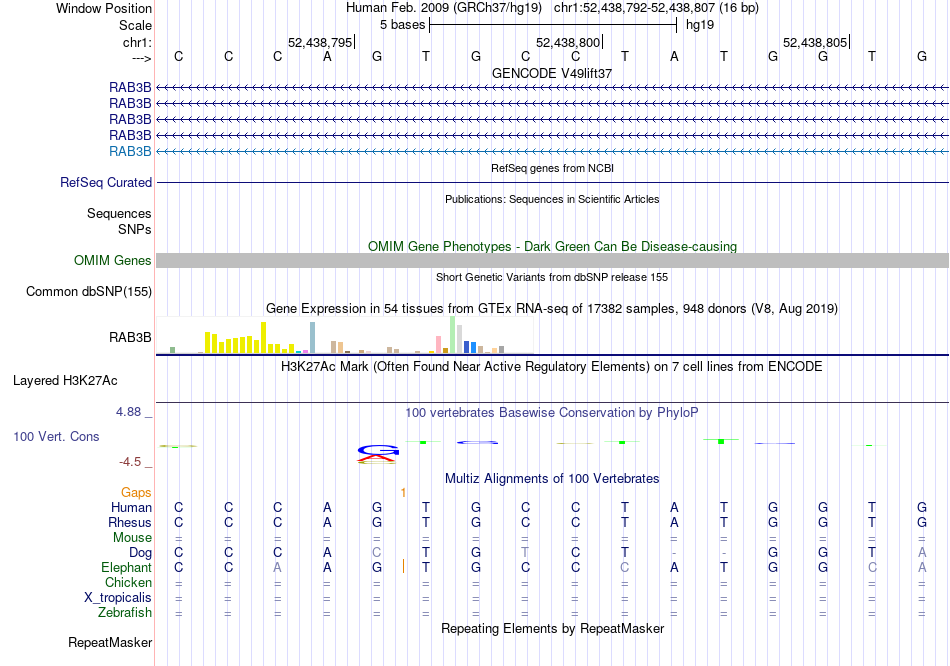Click the Window Position label
The width and height of the screenshot is (950, 666).
click(104, 8)
